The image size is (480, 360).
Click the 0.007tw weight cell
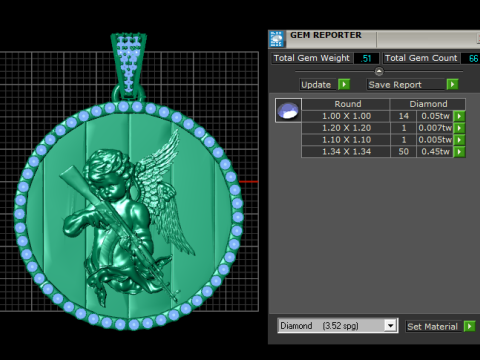coord(435,128)
